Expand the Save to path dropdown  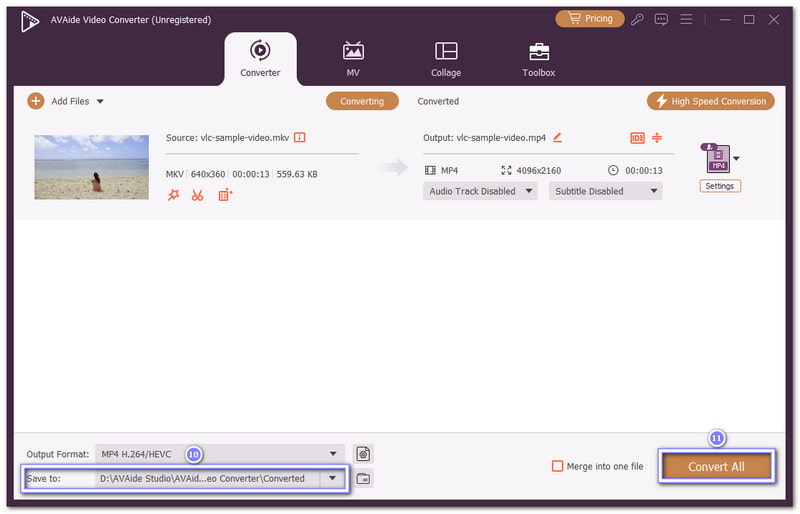tap(333, 479)
